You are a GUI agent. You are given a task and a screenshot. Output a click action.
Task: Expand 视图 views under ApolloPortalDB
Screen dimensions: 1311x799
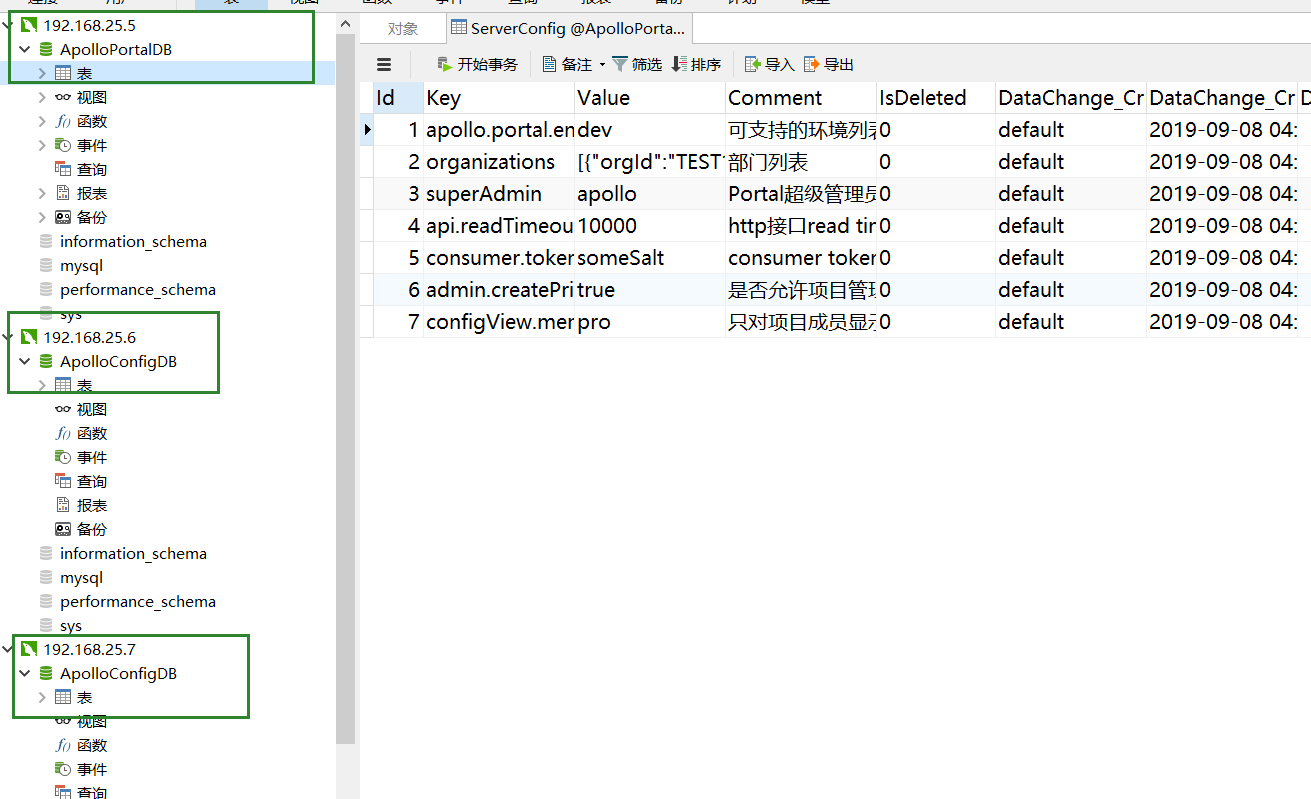(x=42, y=97)
